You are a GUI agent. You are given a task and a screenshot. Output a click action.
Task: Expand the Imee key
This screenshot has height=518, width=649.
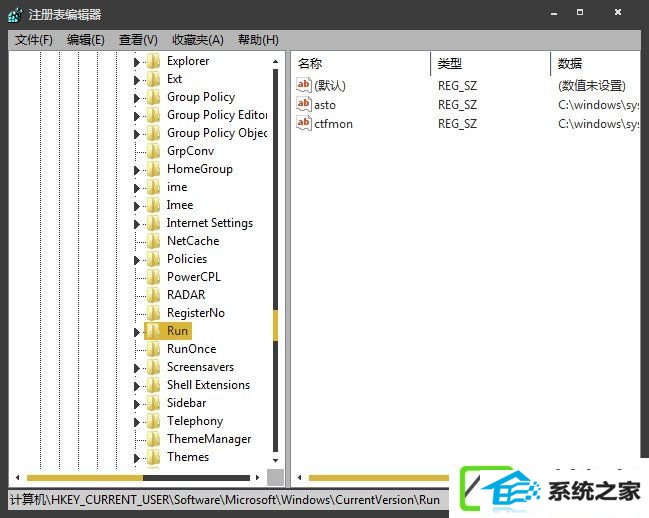click(137, 206)
